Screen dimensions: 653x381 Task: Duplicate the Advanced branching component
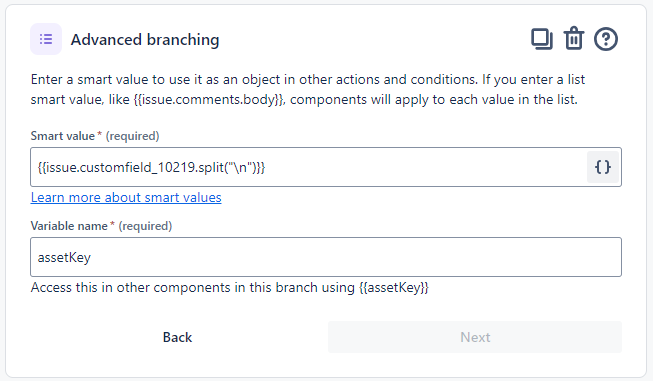tap(542, 39)
